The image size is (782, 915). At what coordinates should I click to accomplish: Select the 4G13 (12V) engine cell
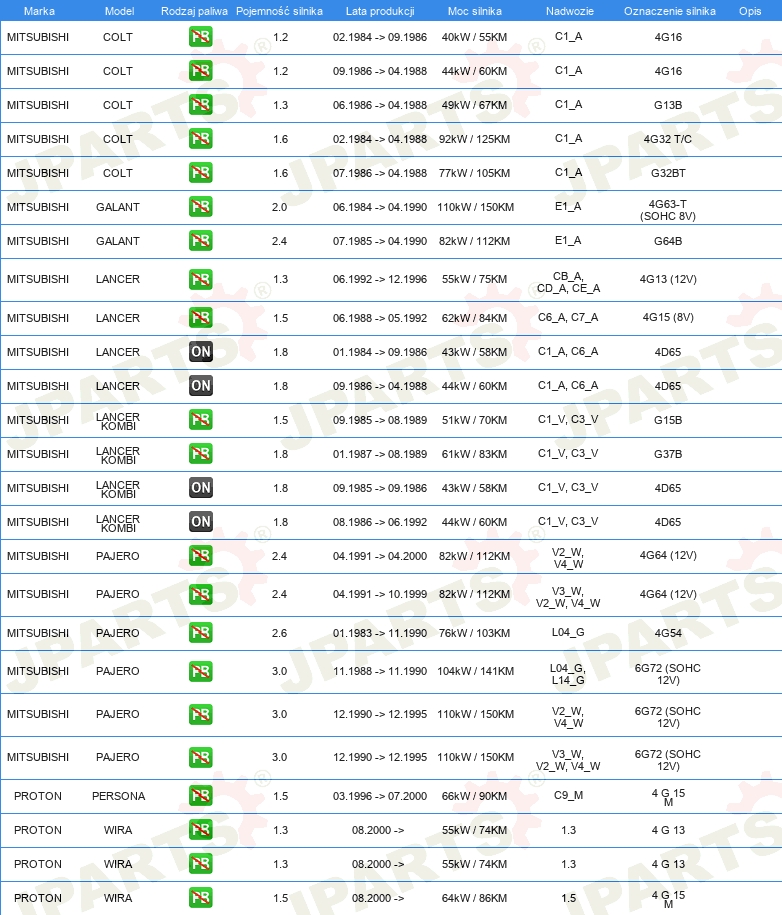[x=668, y=279]
